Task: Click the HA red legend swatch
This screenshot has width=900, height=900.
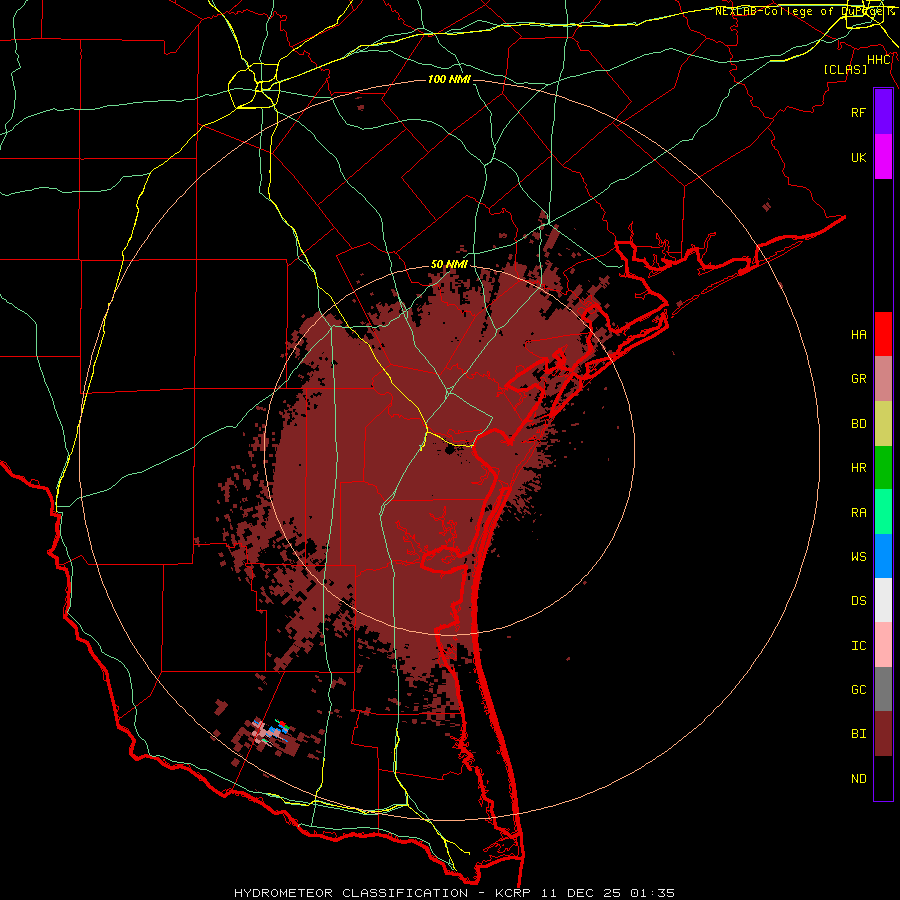Action: (x=883, y=334)
